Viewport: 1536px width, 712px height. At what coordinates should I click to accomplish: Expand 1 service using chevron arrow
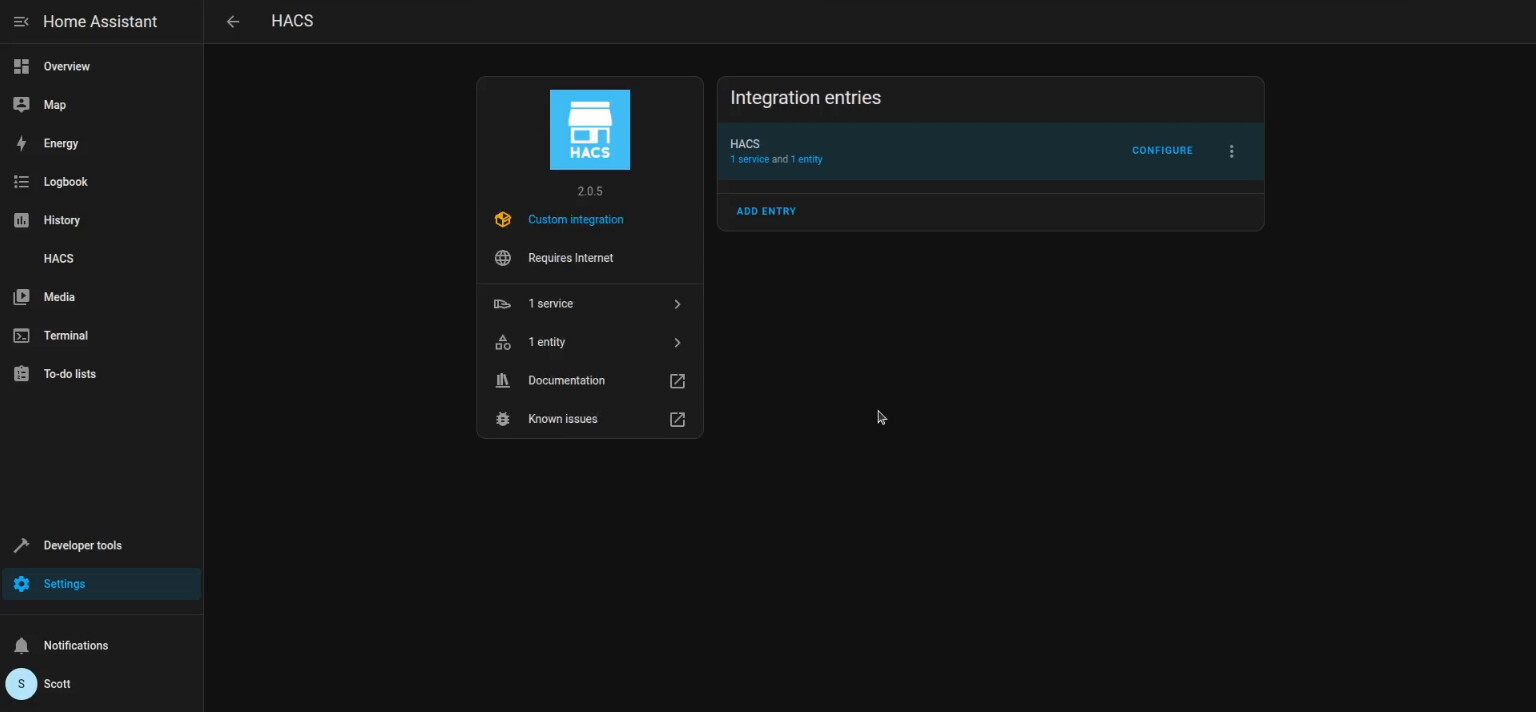point(677,304)
